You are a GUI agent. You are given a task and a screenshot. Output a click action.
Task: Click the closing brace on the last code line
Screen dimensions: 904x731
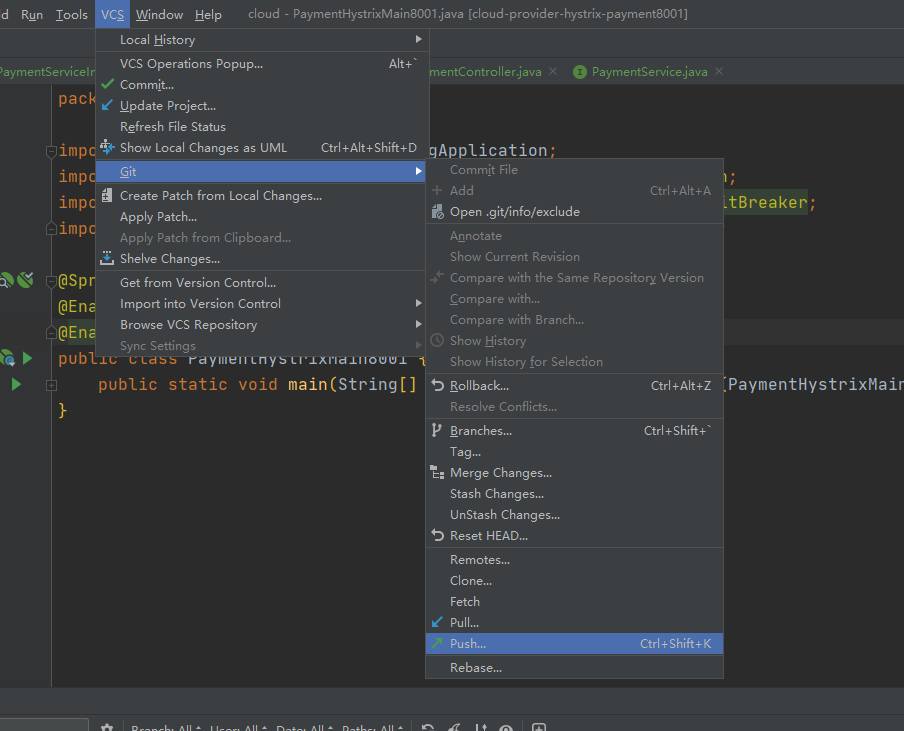[x=62, y=410]
